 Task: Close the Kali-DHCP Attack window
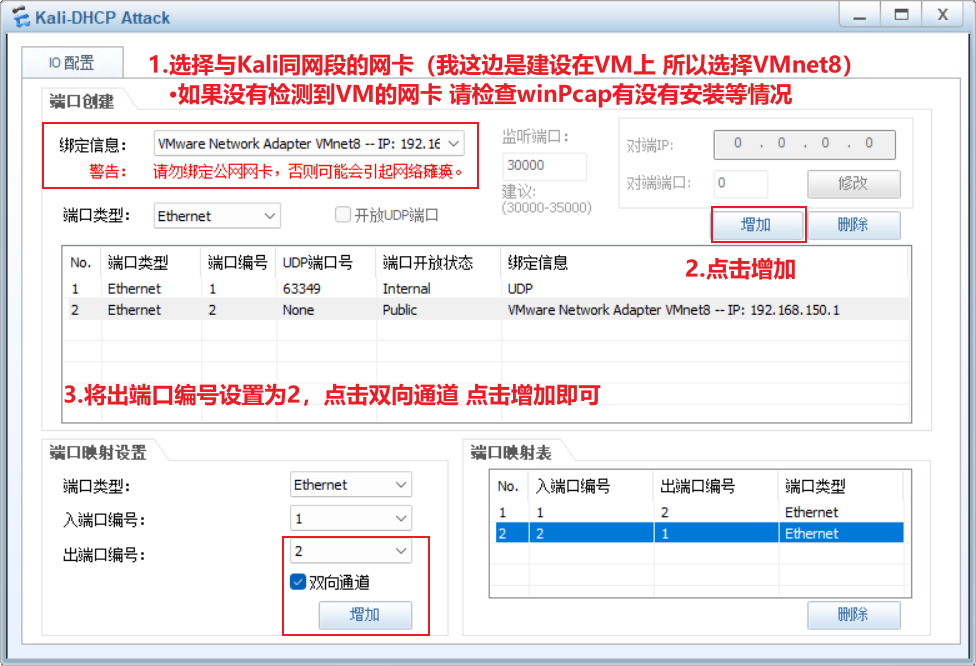pyautogui.click(x=943, y=15)
